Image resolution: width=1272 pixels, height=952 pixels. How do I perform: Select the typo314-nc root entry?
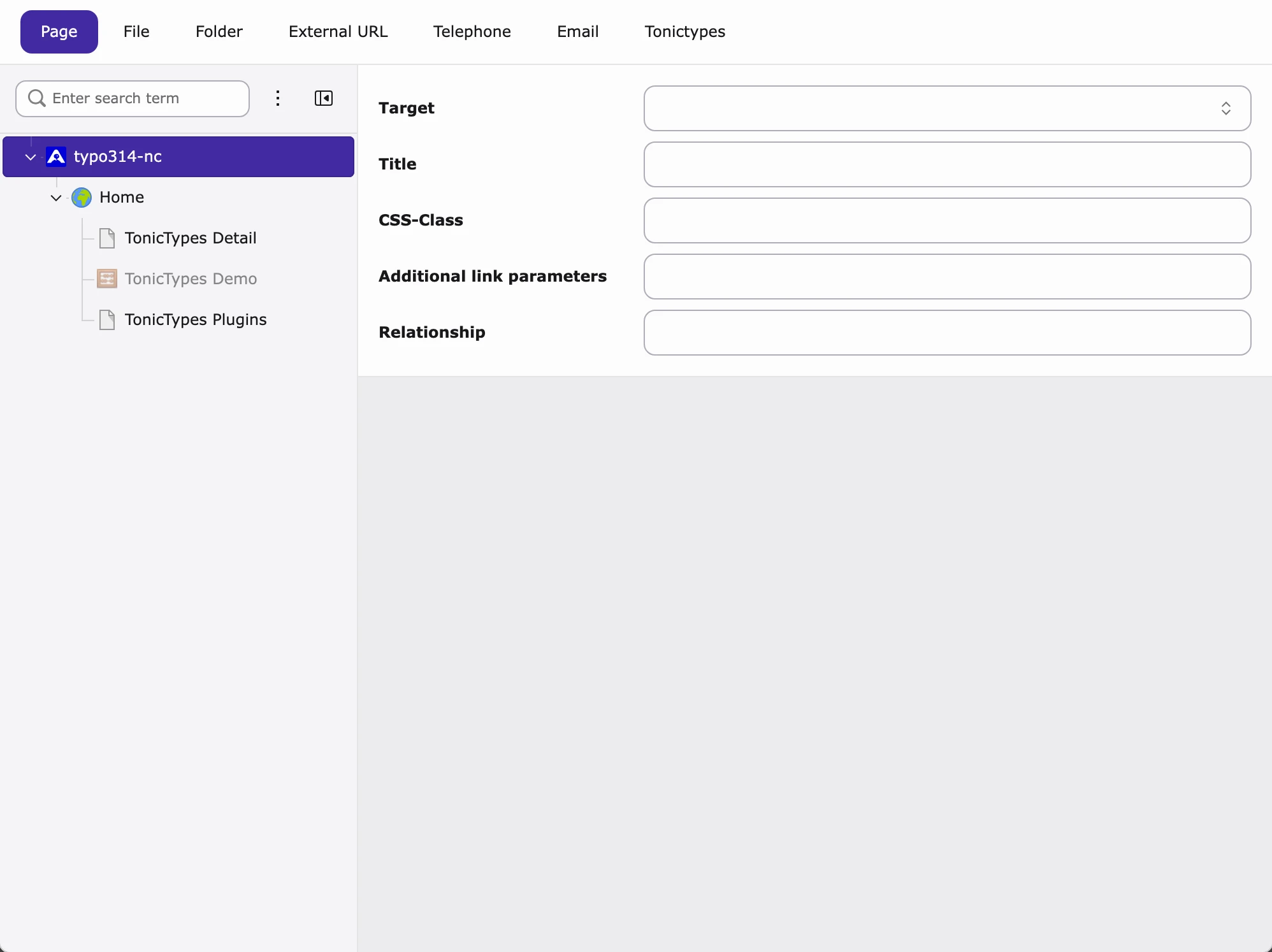click(x=178, y=157)
